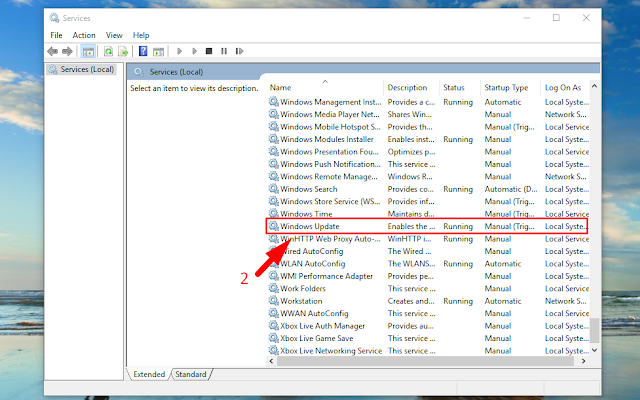640x400 pixels.
Task: Toggle the Show/Hide Console Tree icon
Action: click(88, 51)
